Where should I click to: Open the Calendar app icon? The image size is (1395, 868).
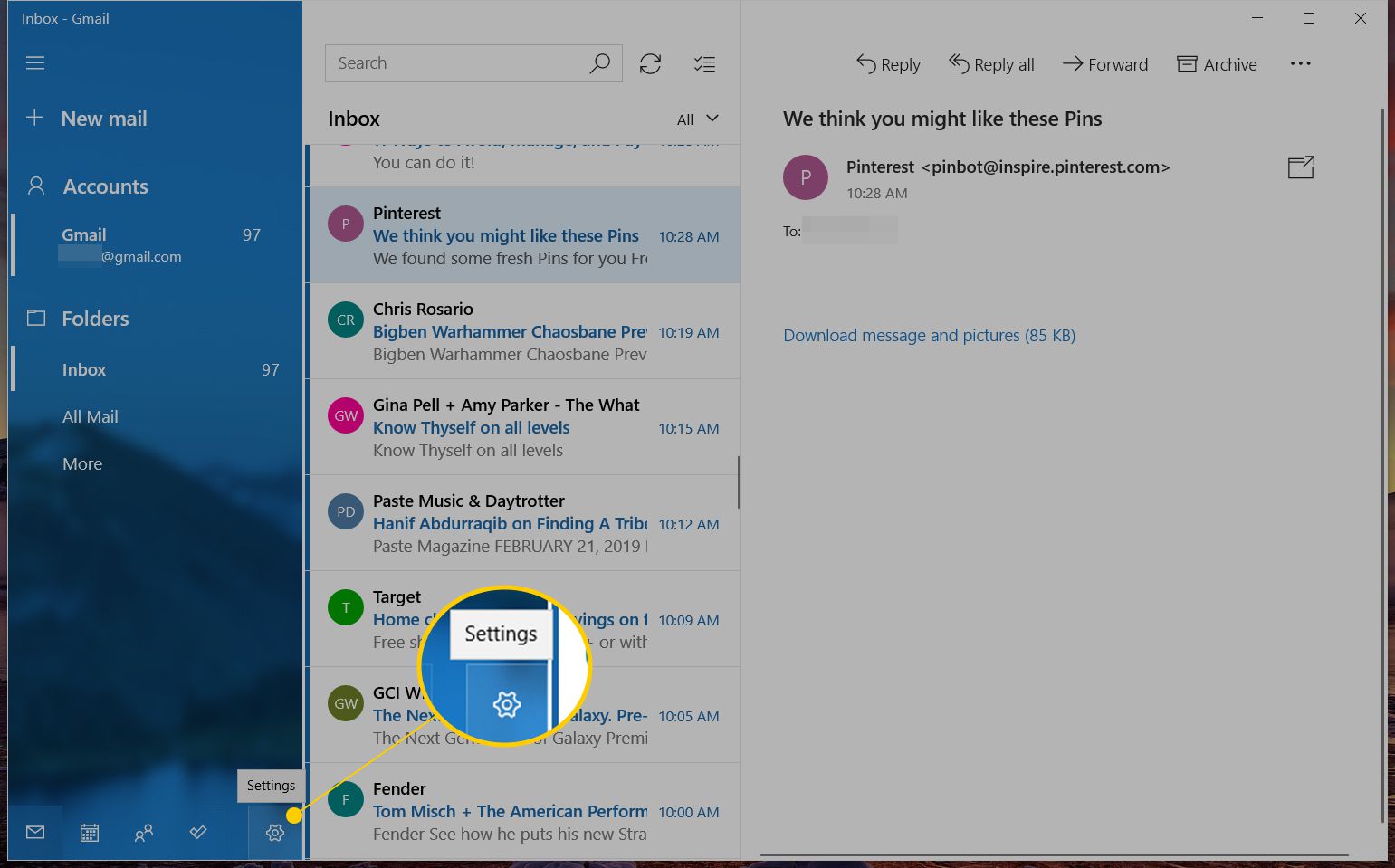click(x=89, y=833)
